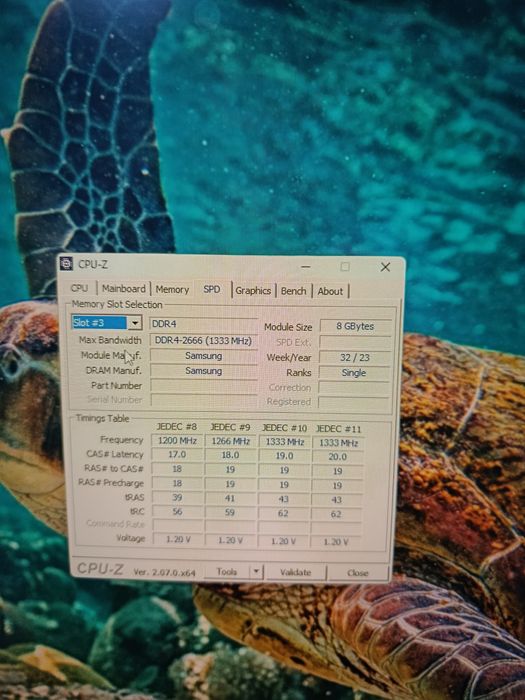Open the Memory tab

pos(172,290)
